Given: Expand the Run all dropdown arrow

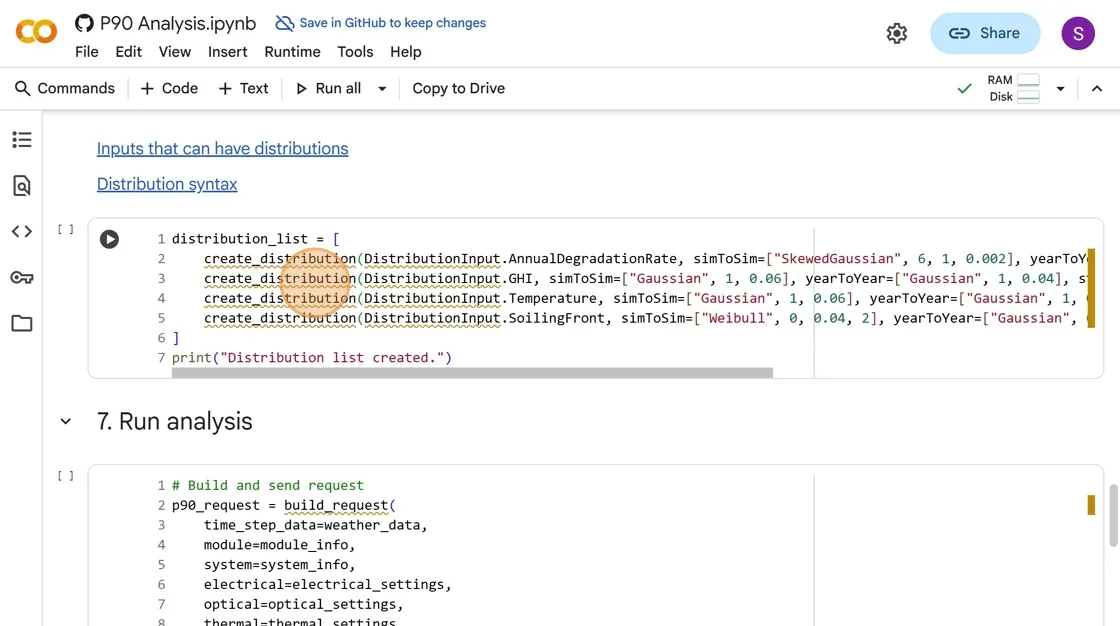Looking at the screenshot, I should 382,89.
